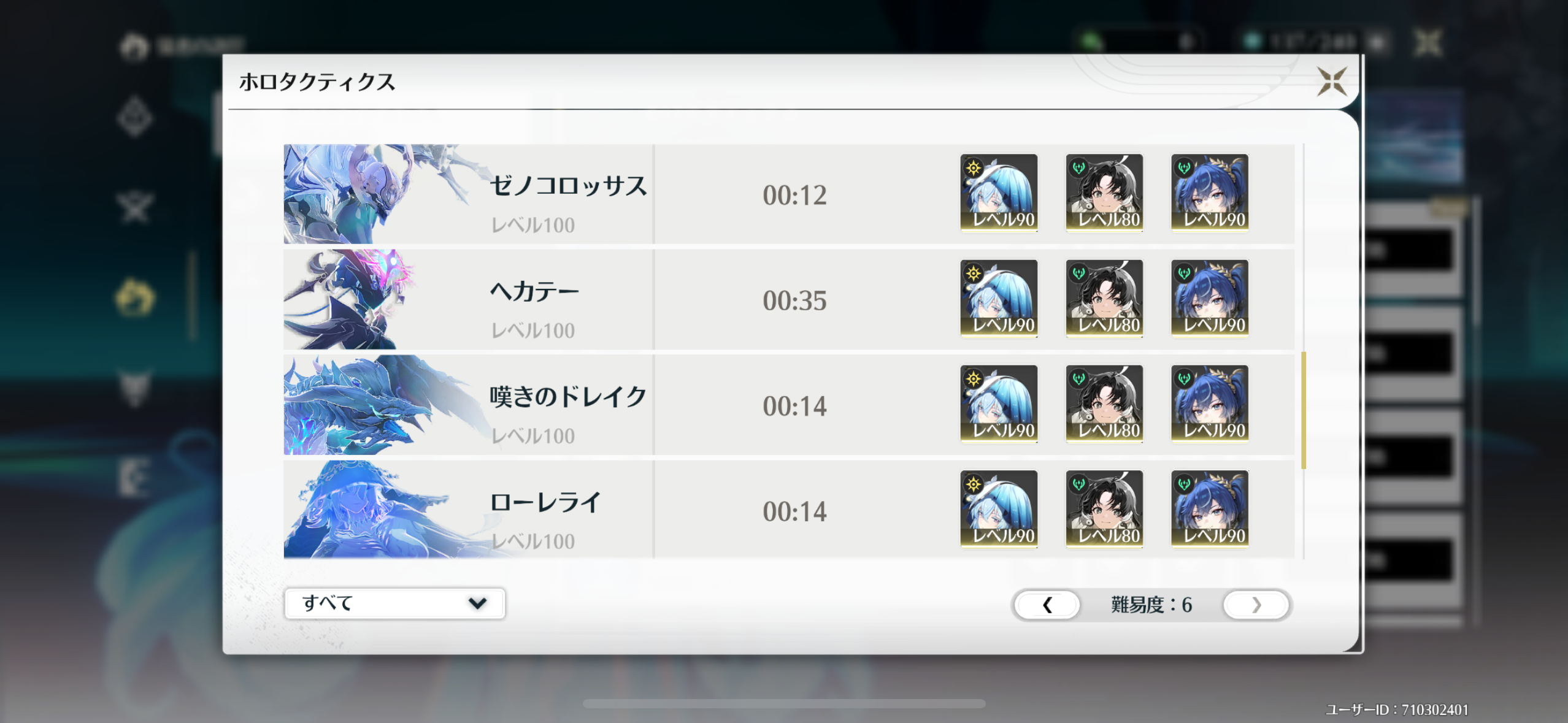The width and height of the screenshot is (1568, 723).
Task: Click the diamond-shaped sidebar icon
Action: (x=135, y=117)
